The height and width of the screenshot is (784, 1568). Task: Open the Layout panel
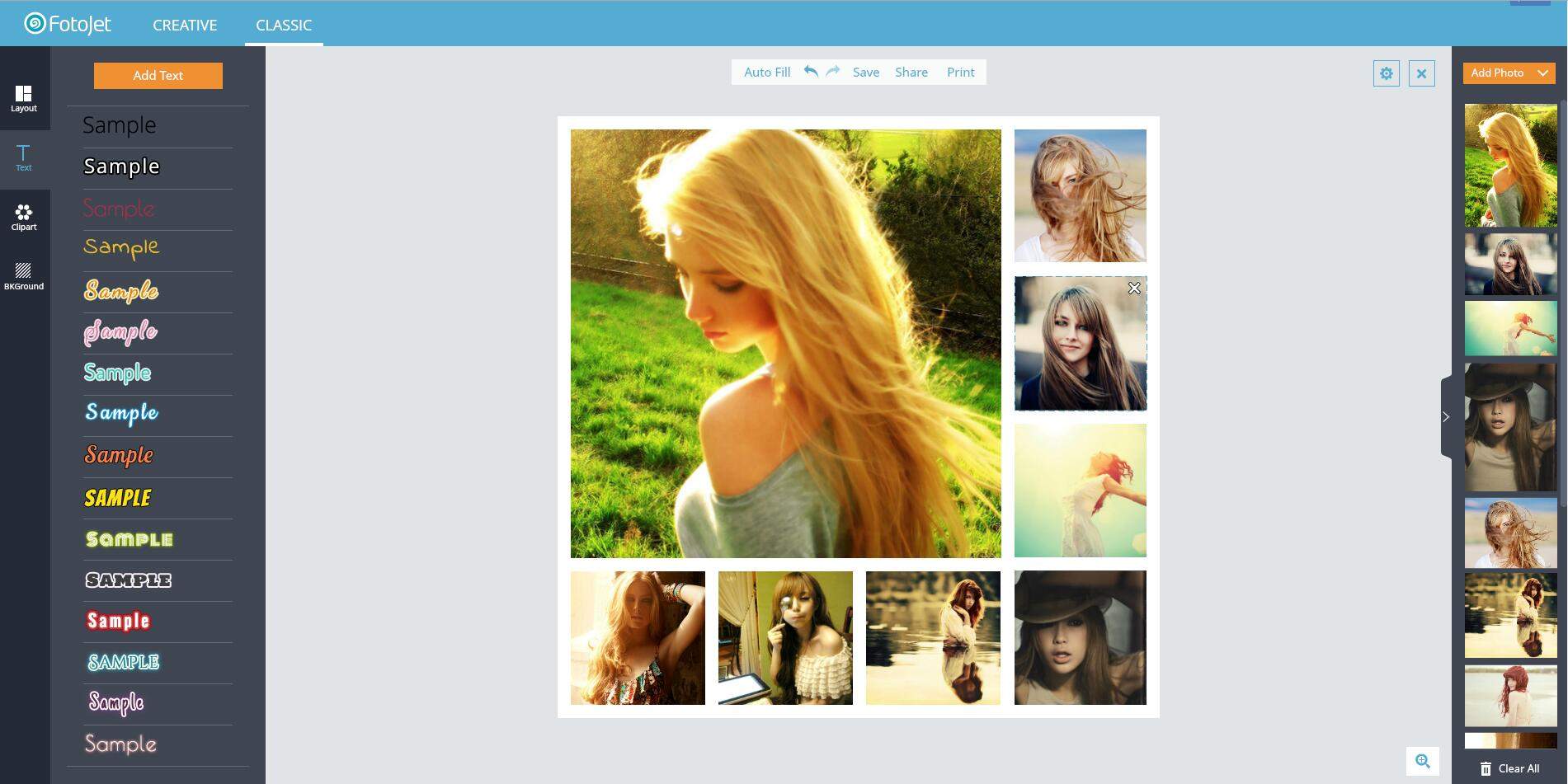24,99
